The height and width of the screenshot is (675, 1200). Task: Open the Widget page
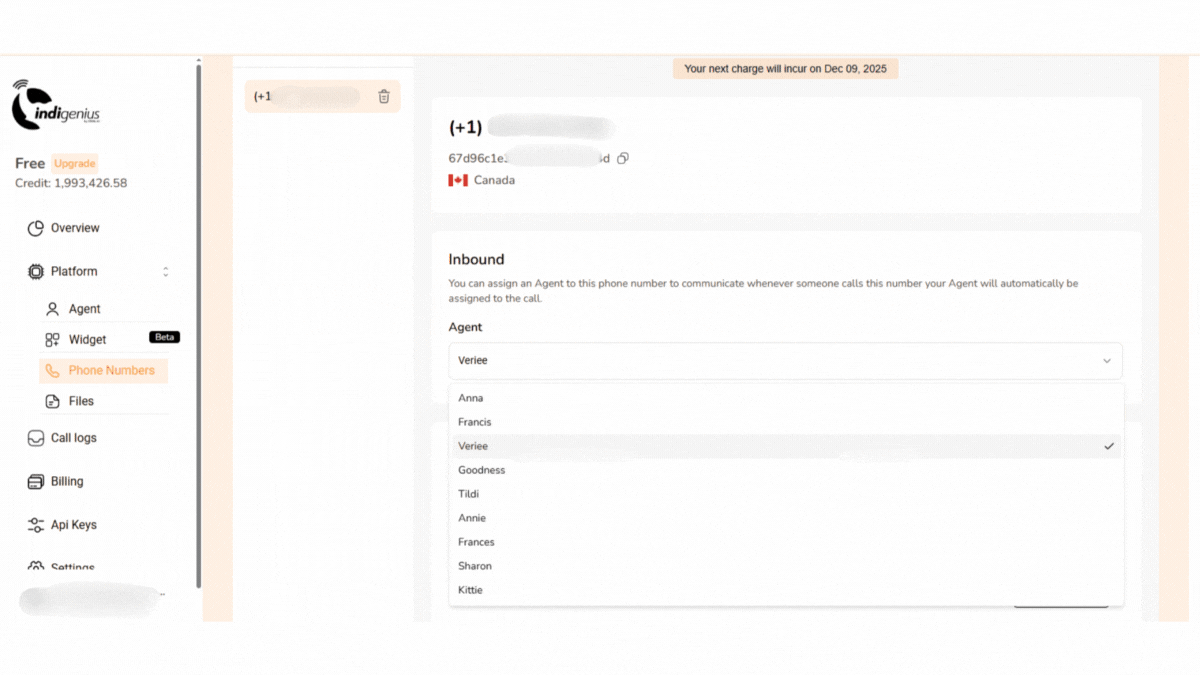(x=88, y=340)
